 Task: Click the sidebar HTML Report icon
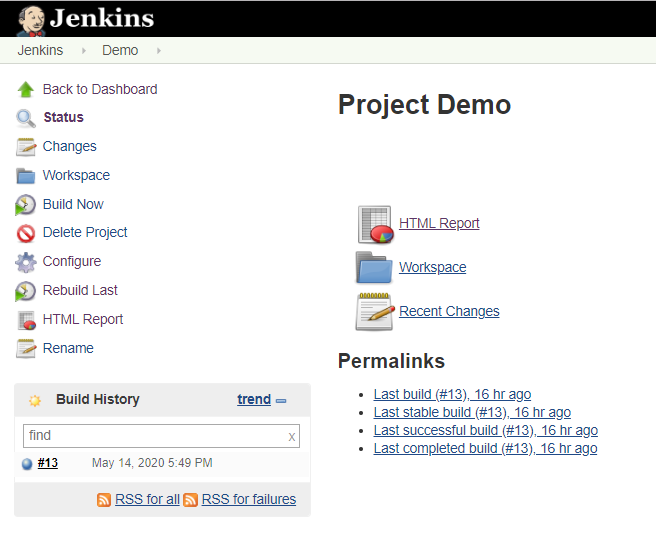click(26, 320)
